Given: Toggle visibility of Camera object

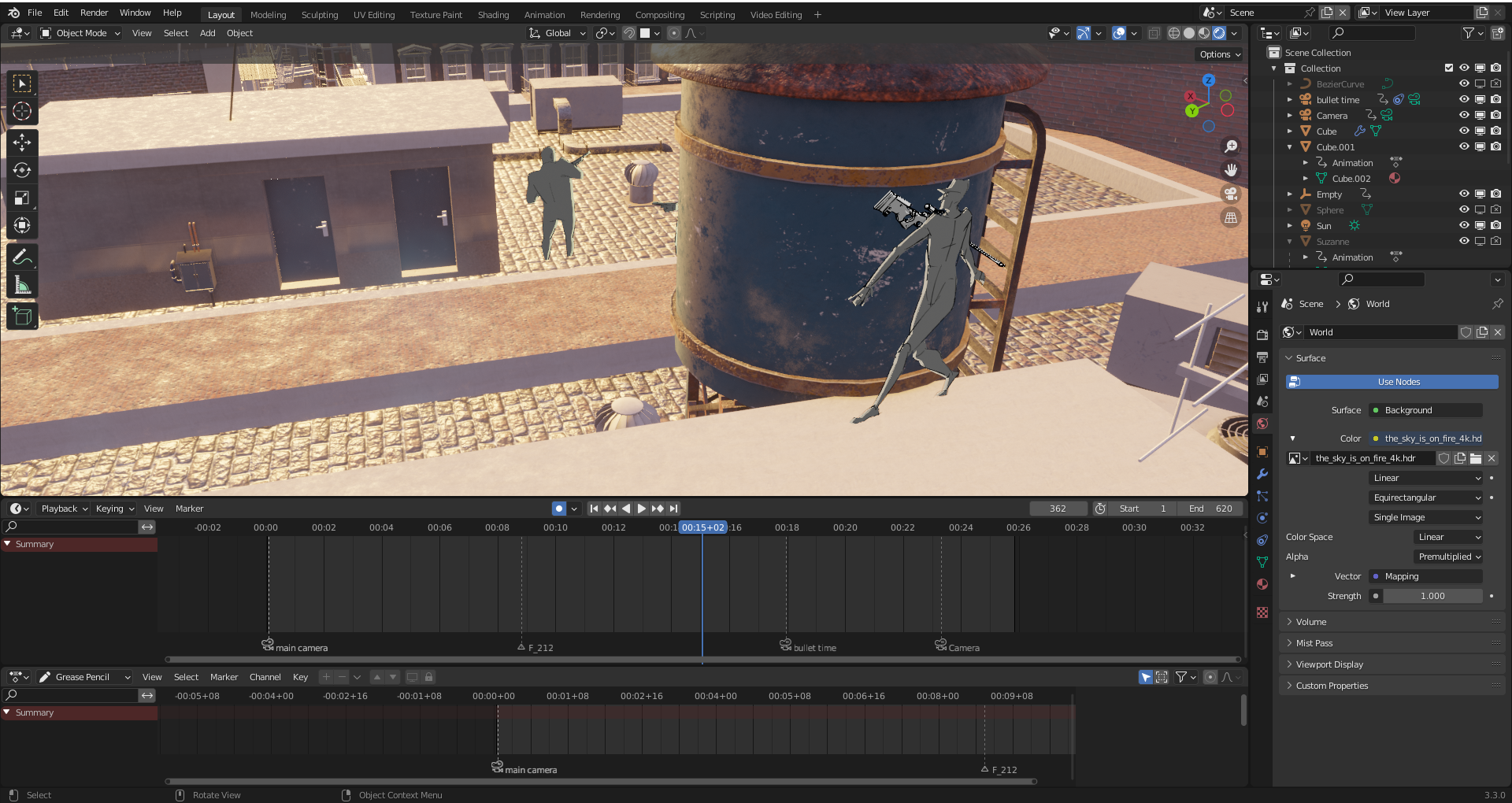Looking at the screenshot, I should point(1464,116).
